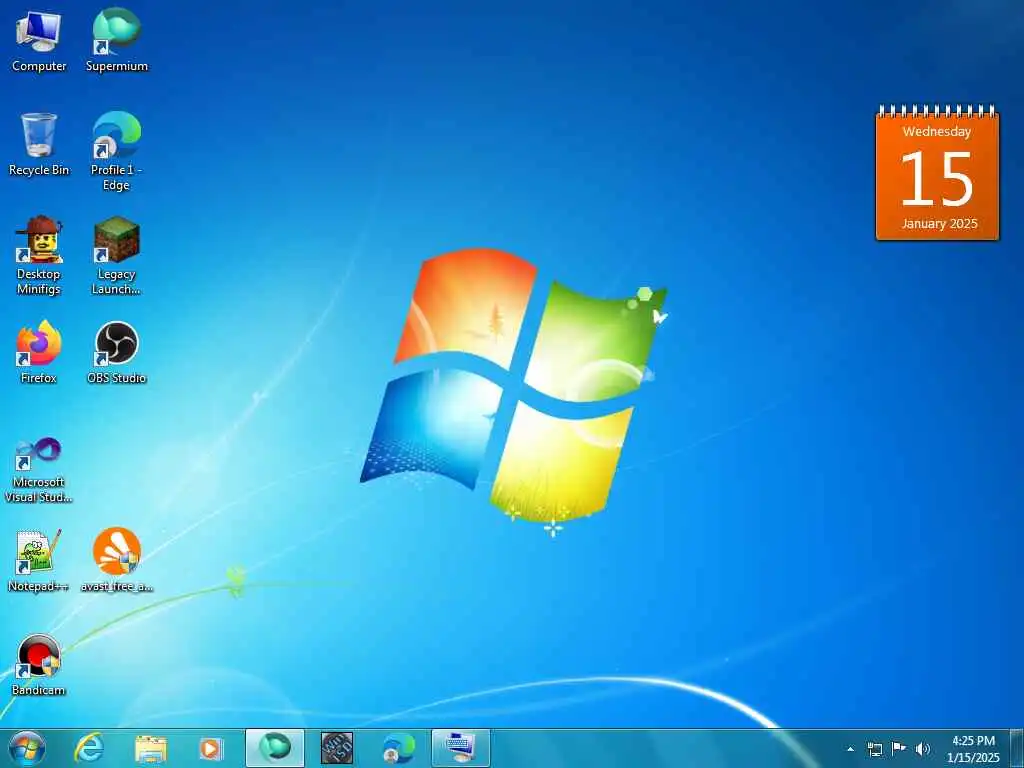Screen dimensions: 1024x768
Task: Switch to the computer keyboard taskbar app
Action: (460, 748)
